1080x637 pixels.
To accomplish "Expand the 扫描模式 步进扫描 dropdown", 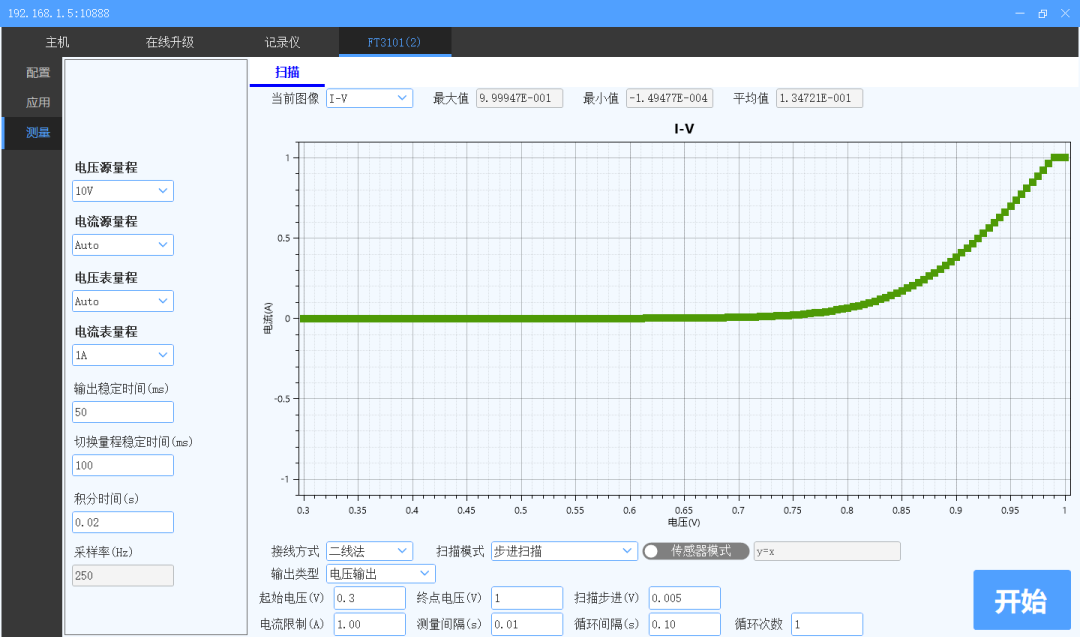I will (563, 551).
